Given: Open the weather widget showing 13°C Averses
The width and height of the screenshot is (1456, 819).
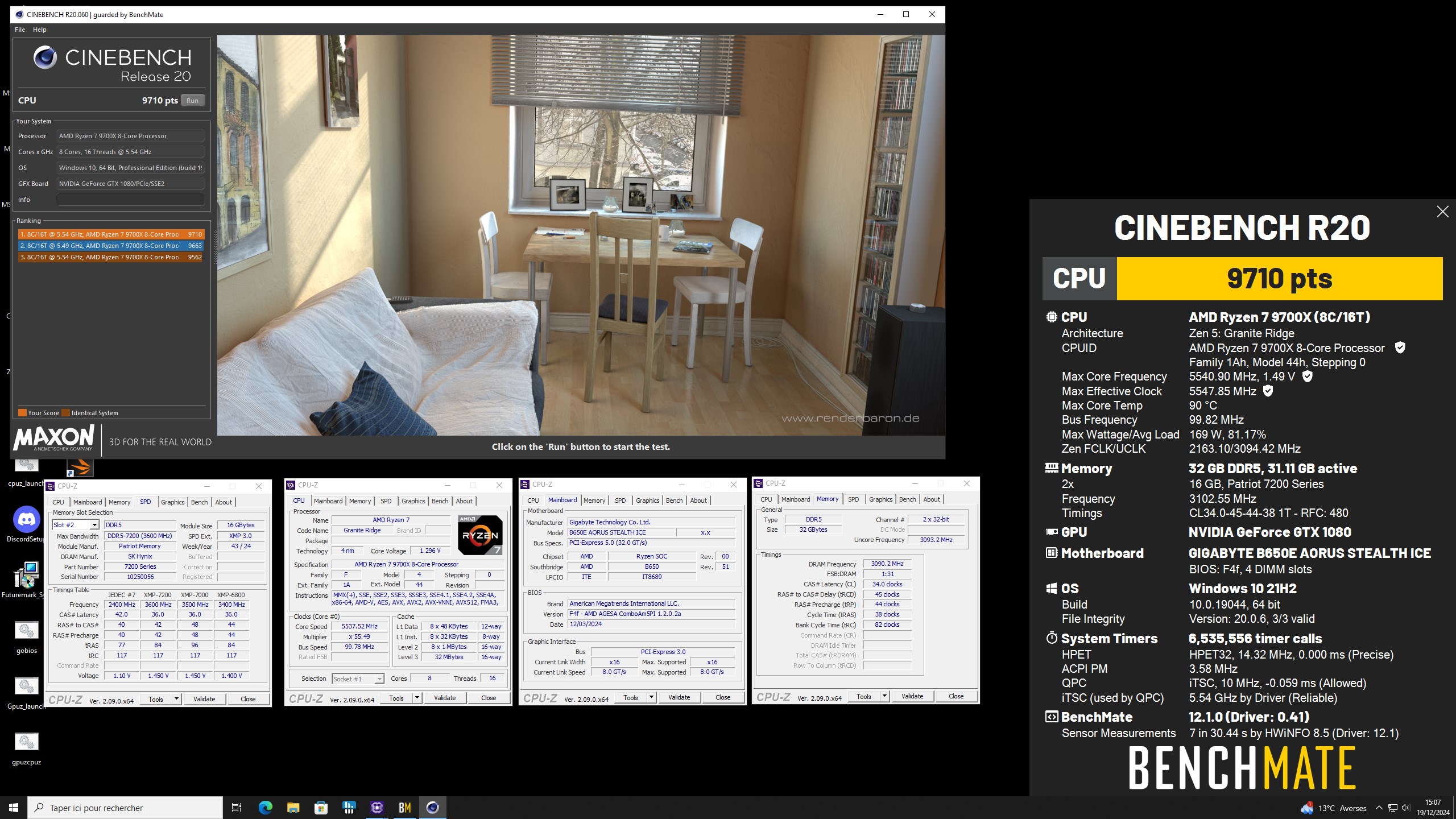Looking at the screenshot, I should point(1333,808).
